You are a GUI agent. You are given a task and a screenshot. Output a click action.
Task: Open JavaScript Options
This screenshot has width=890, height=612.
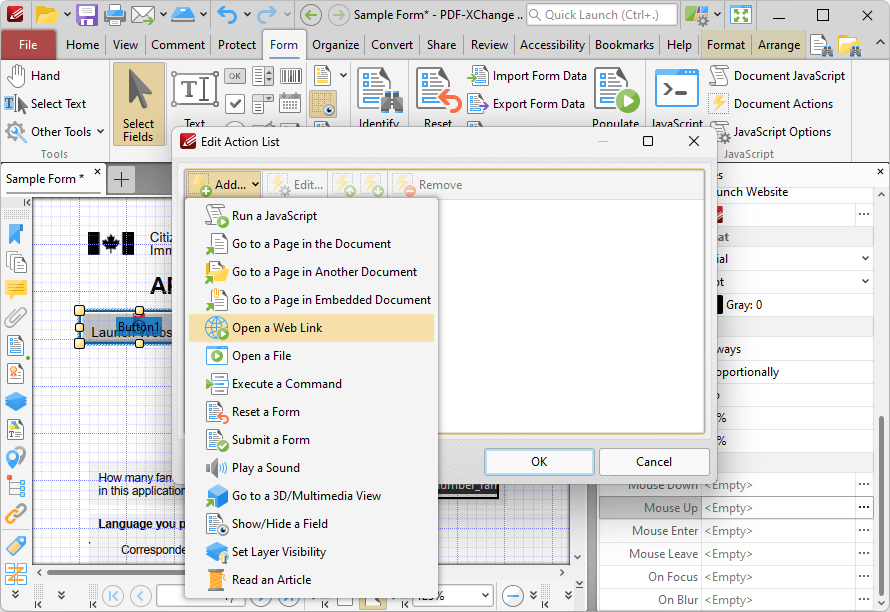(770, 132)
